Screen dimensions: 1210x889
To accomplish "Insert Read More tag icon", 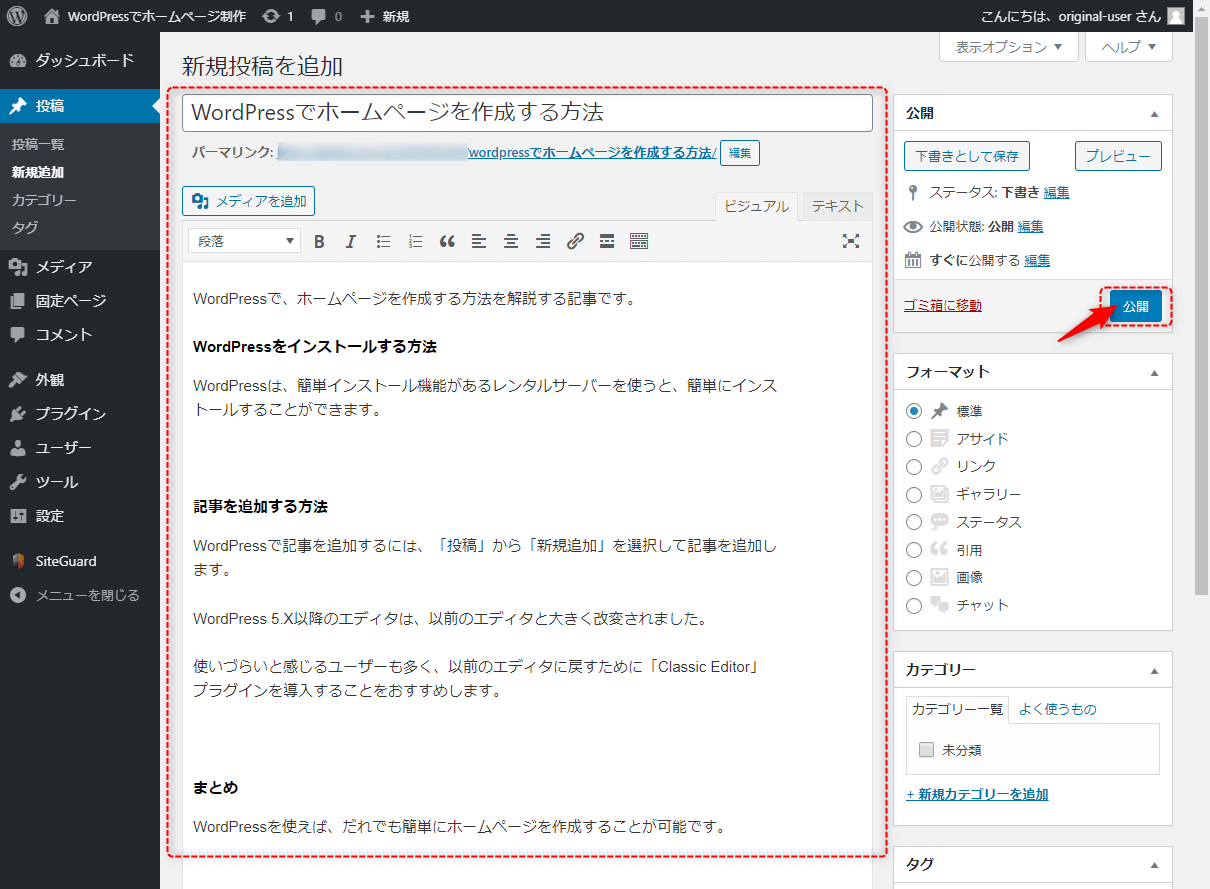I will click(607, 241).
